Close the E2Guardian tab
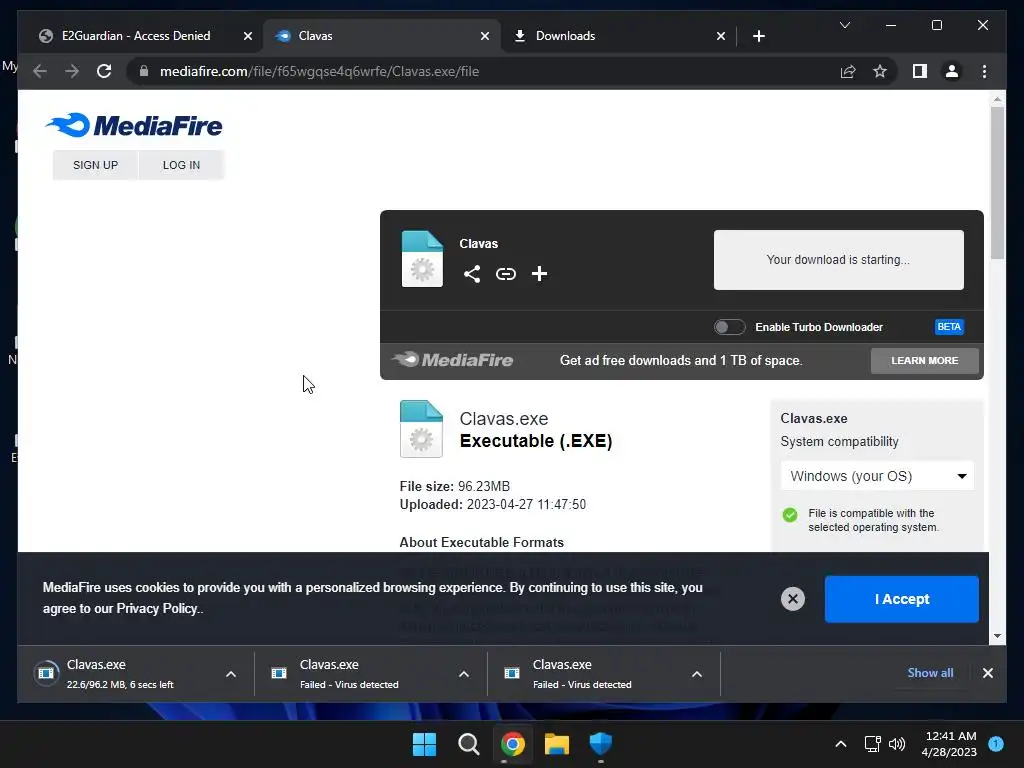Viewport: 1024px width, 768px height. (x=248, y=36)
